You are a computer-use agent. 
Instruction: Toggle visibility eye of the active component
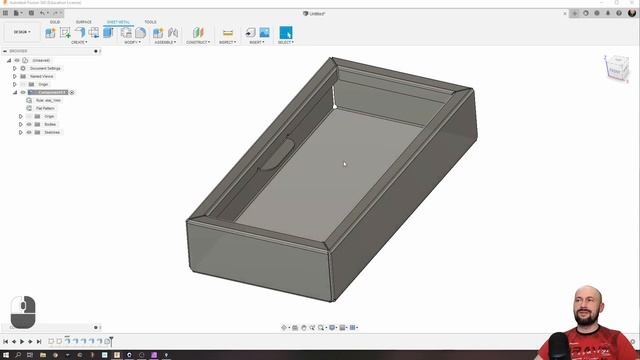point(23,92)
